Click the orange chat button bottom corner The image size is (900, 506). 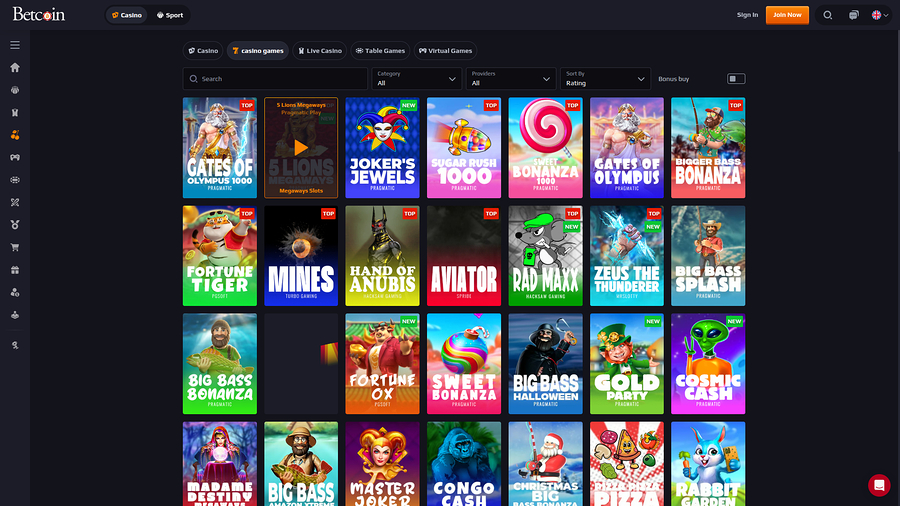pos(879,485)
